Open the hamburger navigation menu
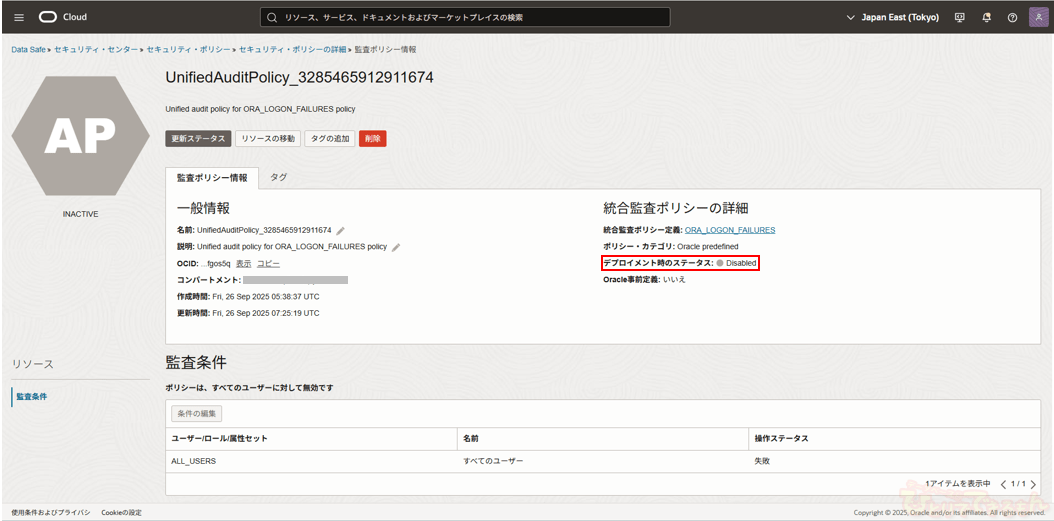1054x521 pixels. pos(18,17)
